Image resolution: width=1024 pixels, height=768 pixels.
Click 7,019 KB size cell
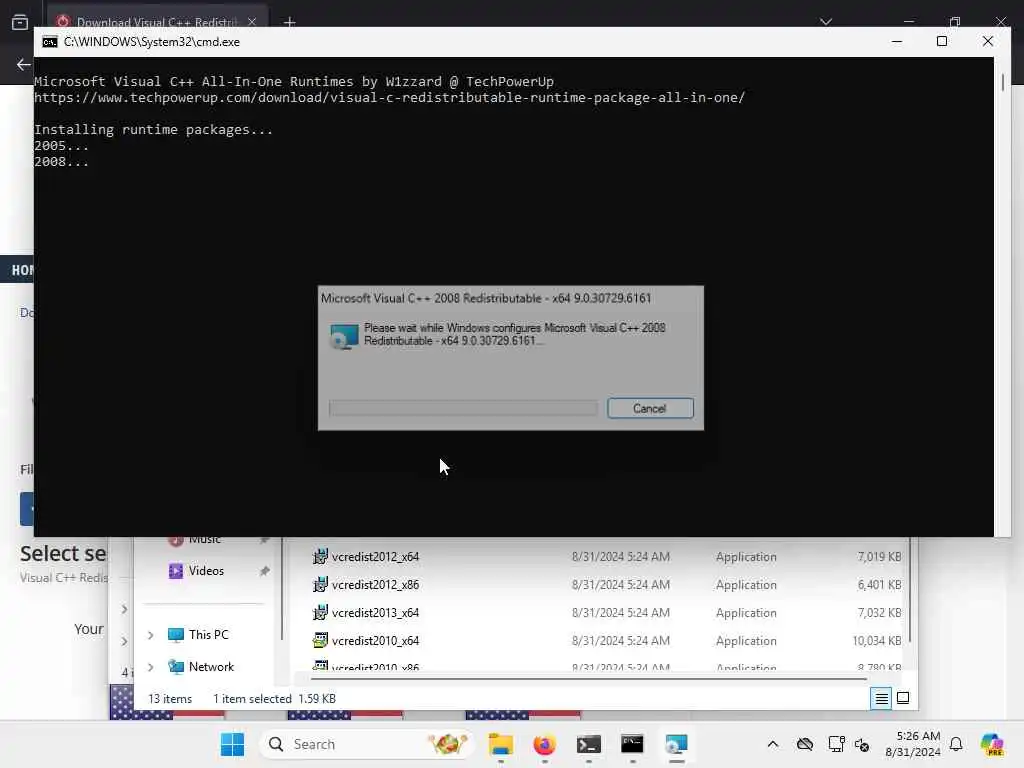pyautogui.click(x=879, y=557)
